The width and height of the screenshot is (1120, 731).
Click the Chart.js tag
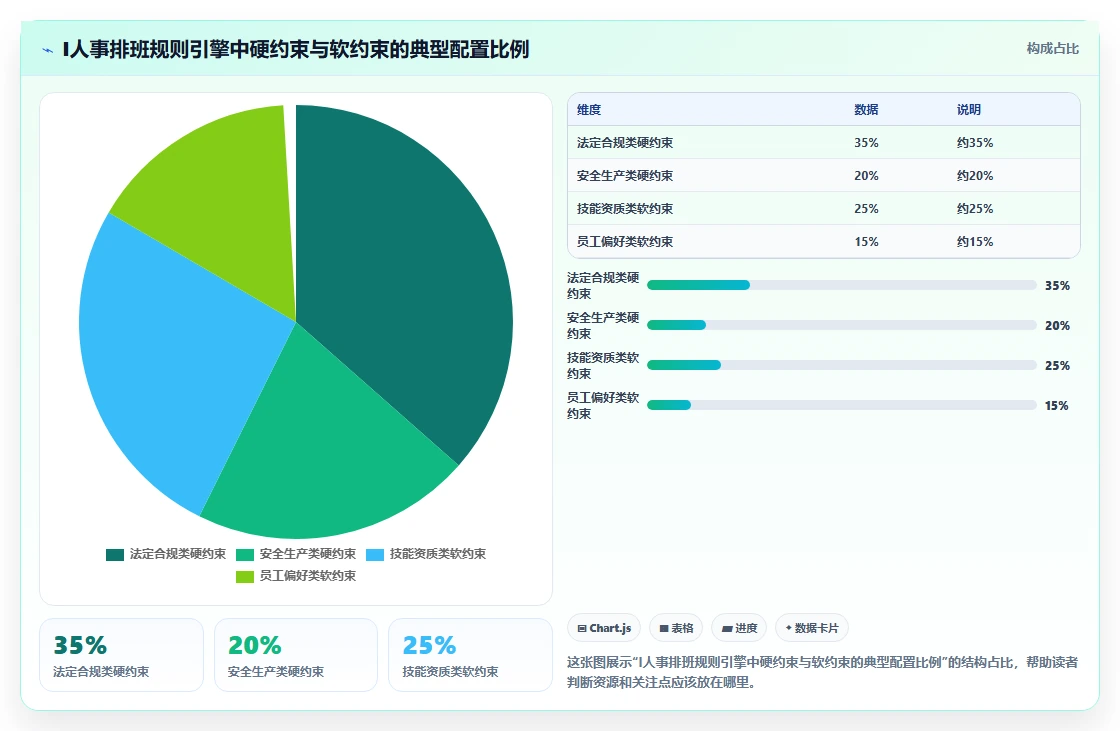pyautogui.click(x=604, y=628)
